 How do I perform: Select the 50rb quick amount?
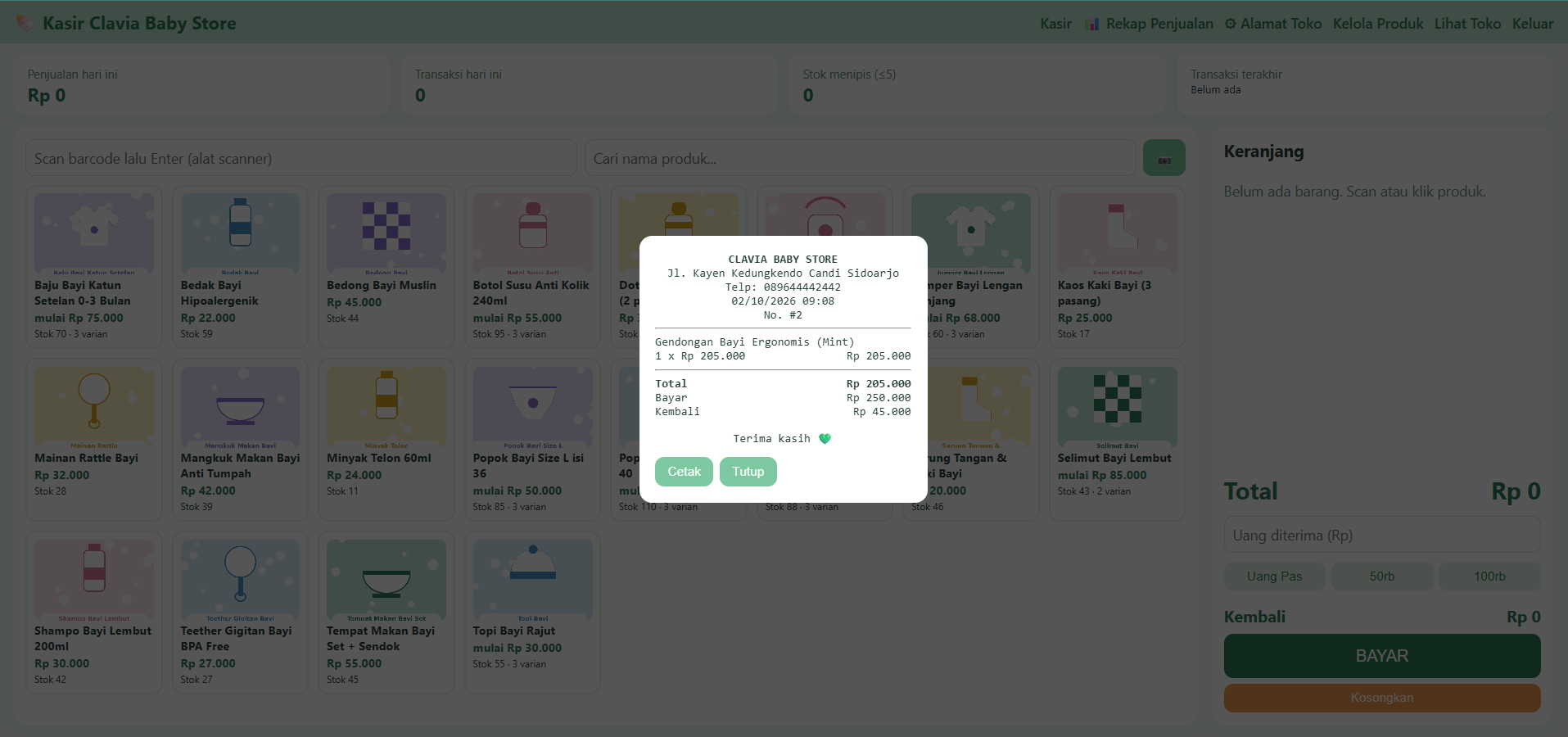[x=1382, y=576]
